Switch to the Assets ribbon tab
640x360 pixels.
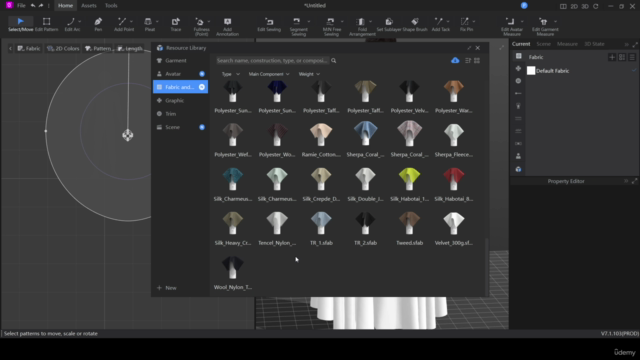(89, 6)
